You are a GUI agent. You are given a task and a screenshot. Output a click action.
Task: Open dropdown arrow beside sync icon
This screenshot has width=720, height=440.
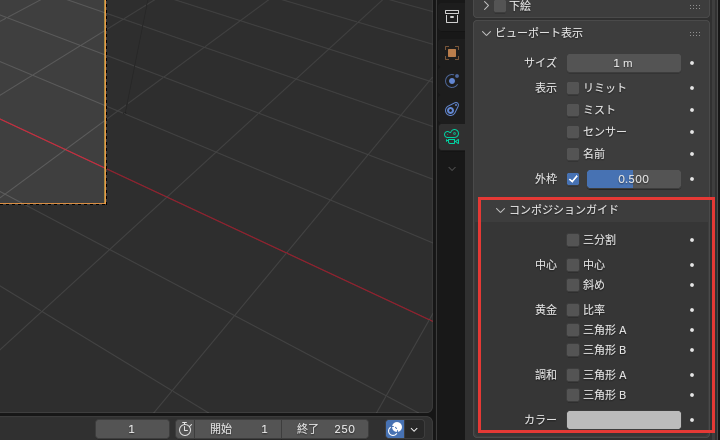tap(414, 429)
